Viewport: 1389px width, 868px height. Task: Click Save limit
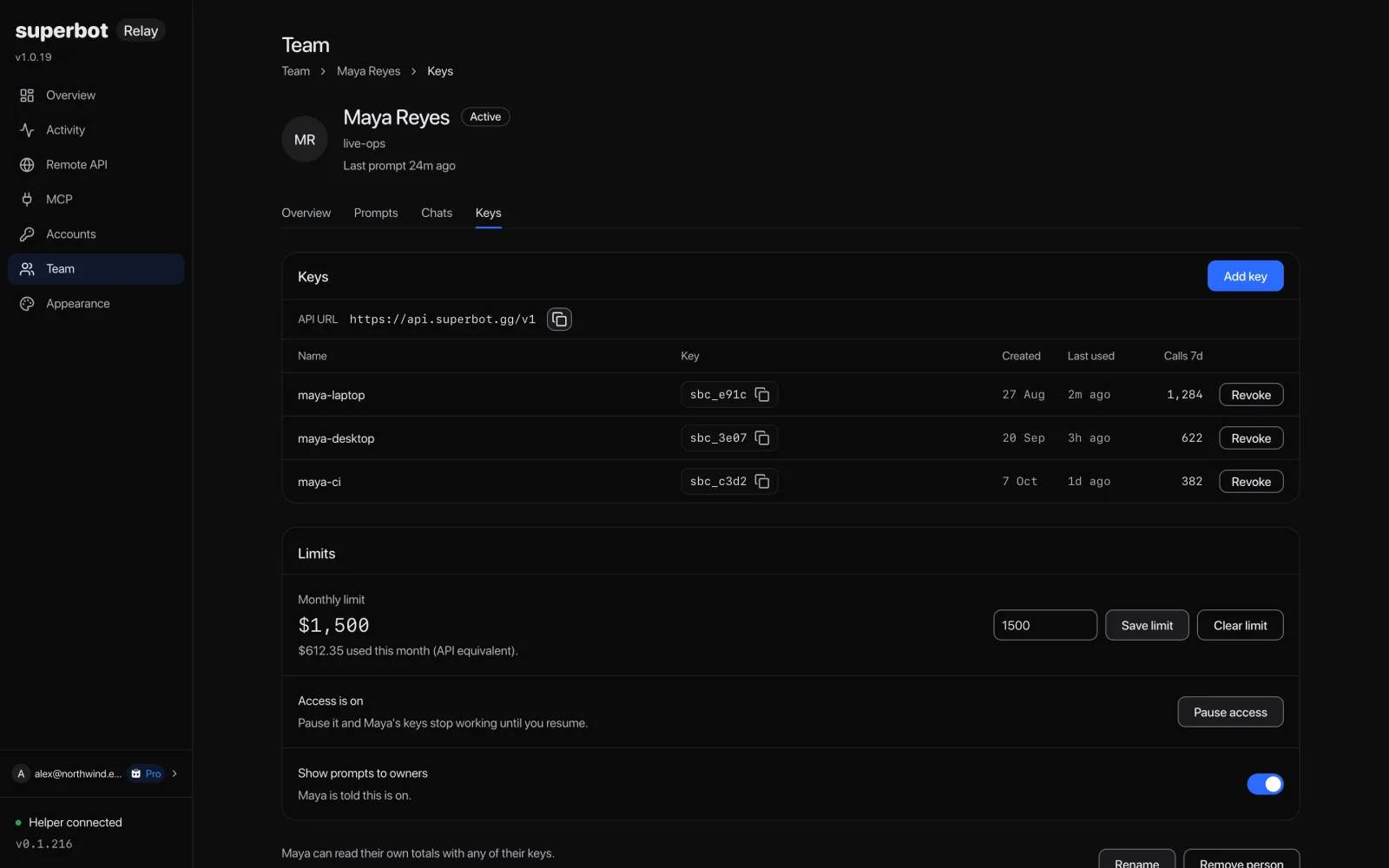pyautogui.click(x=1147, y=625)
